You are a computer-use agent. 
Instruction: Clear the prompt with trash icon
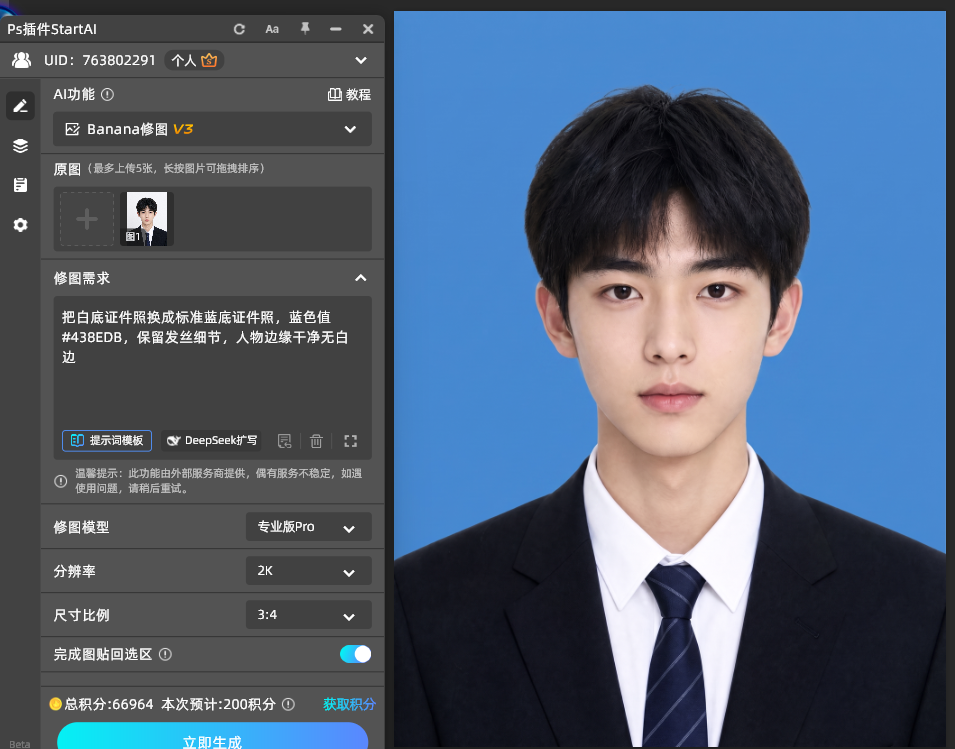(316, 441)
